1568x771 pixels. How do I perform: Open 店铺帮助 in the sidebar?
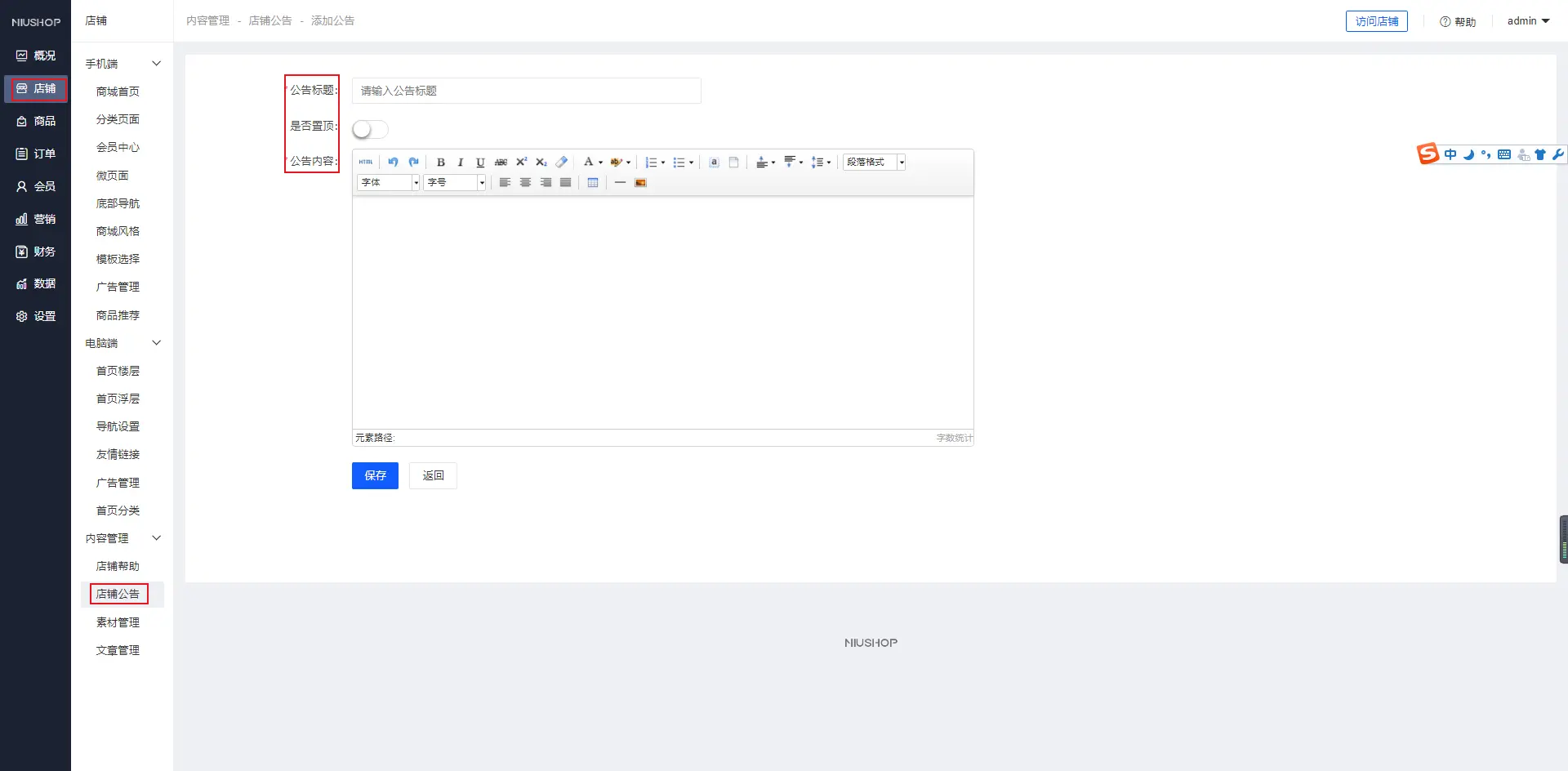point(118,566)
